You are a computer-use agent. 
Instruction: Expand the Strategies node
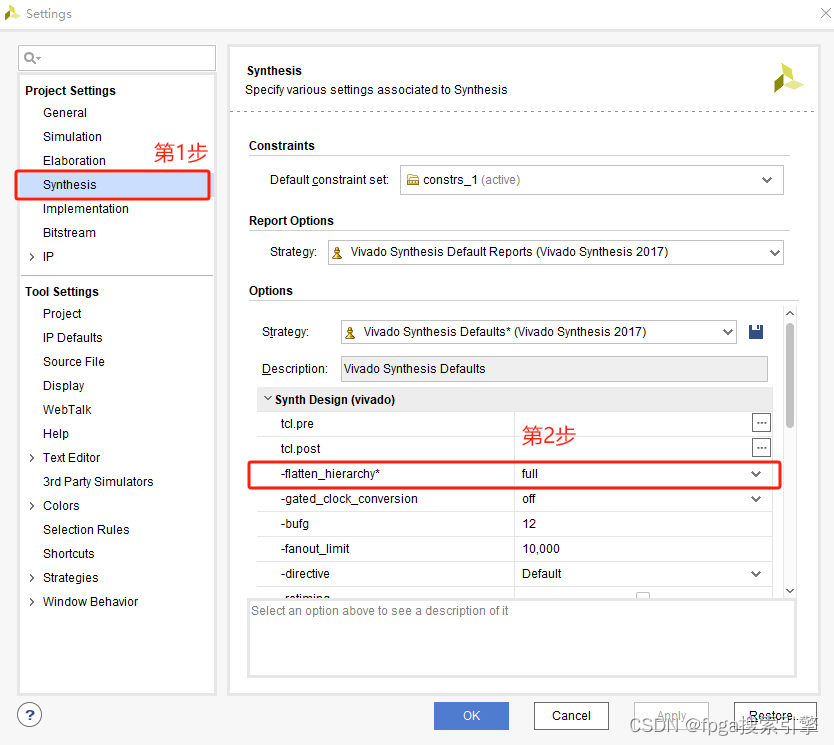pos(32,577)
